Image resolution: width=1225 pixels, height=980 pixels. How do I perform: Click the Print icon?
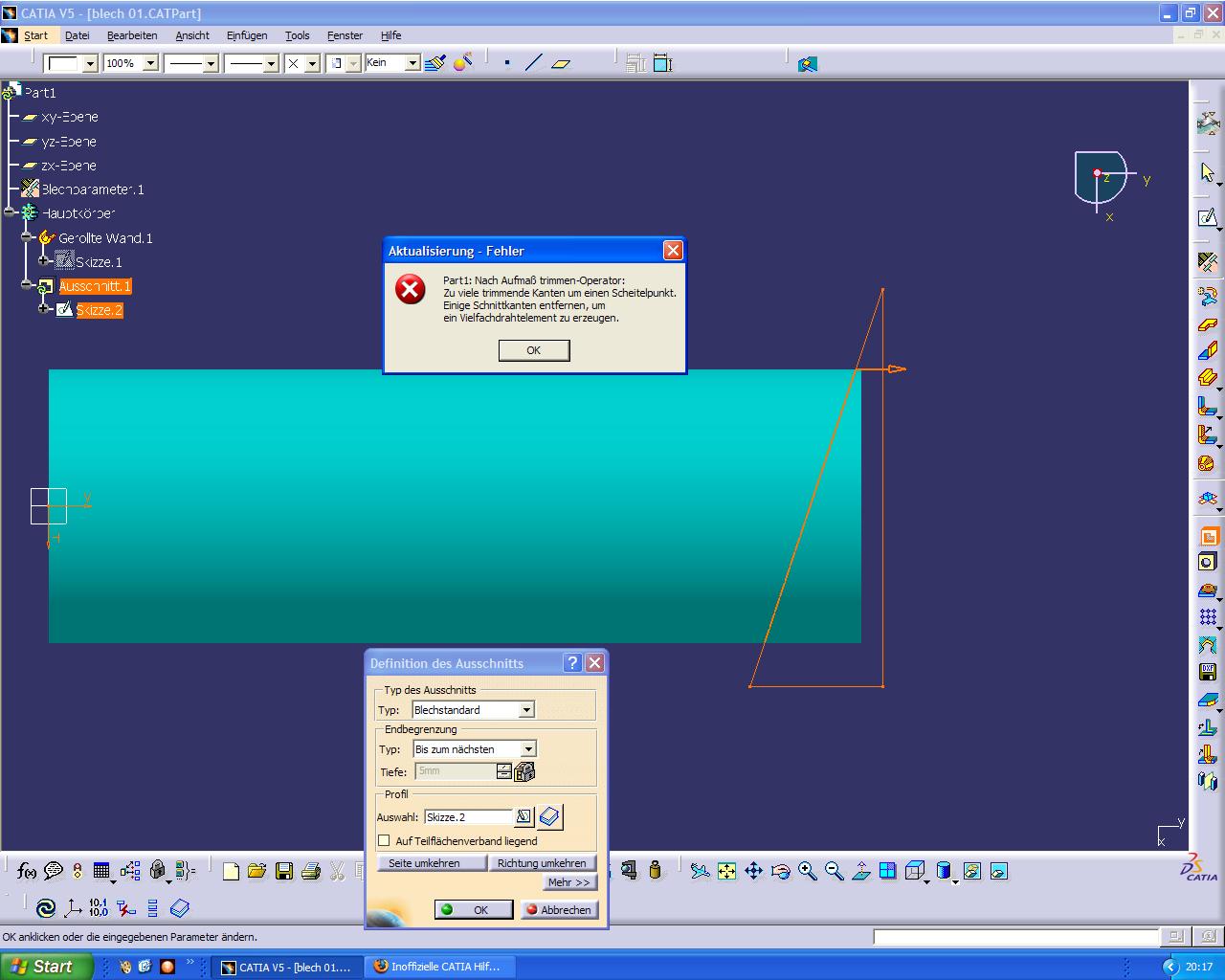(310, 871)
